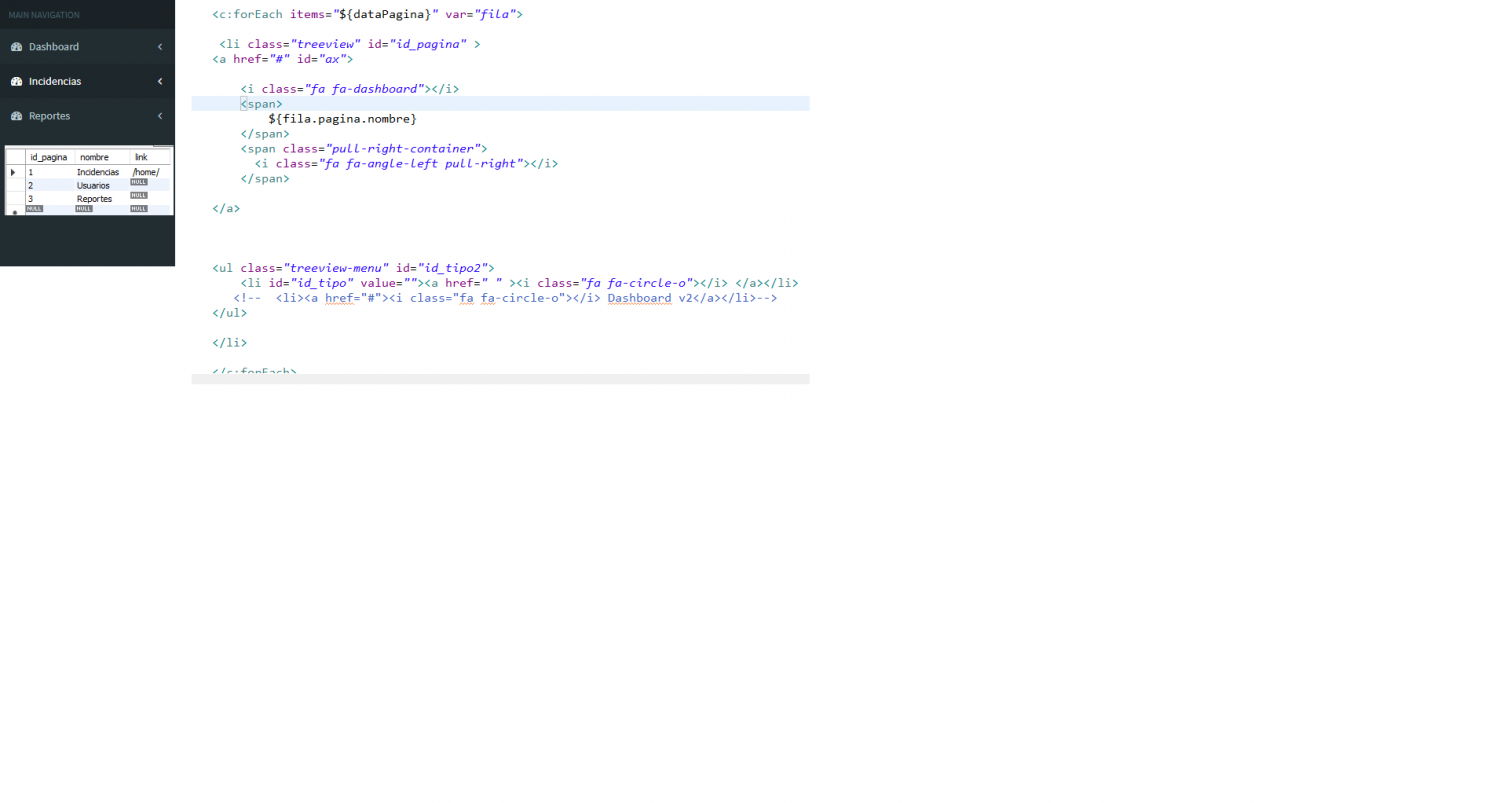
Task: Open the Incidencias sidebar item
Action: [x=87, y=81]
